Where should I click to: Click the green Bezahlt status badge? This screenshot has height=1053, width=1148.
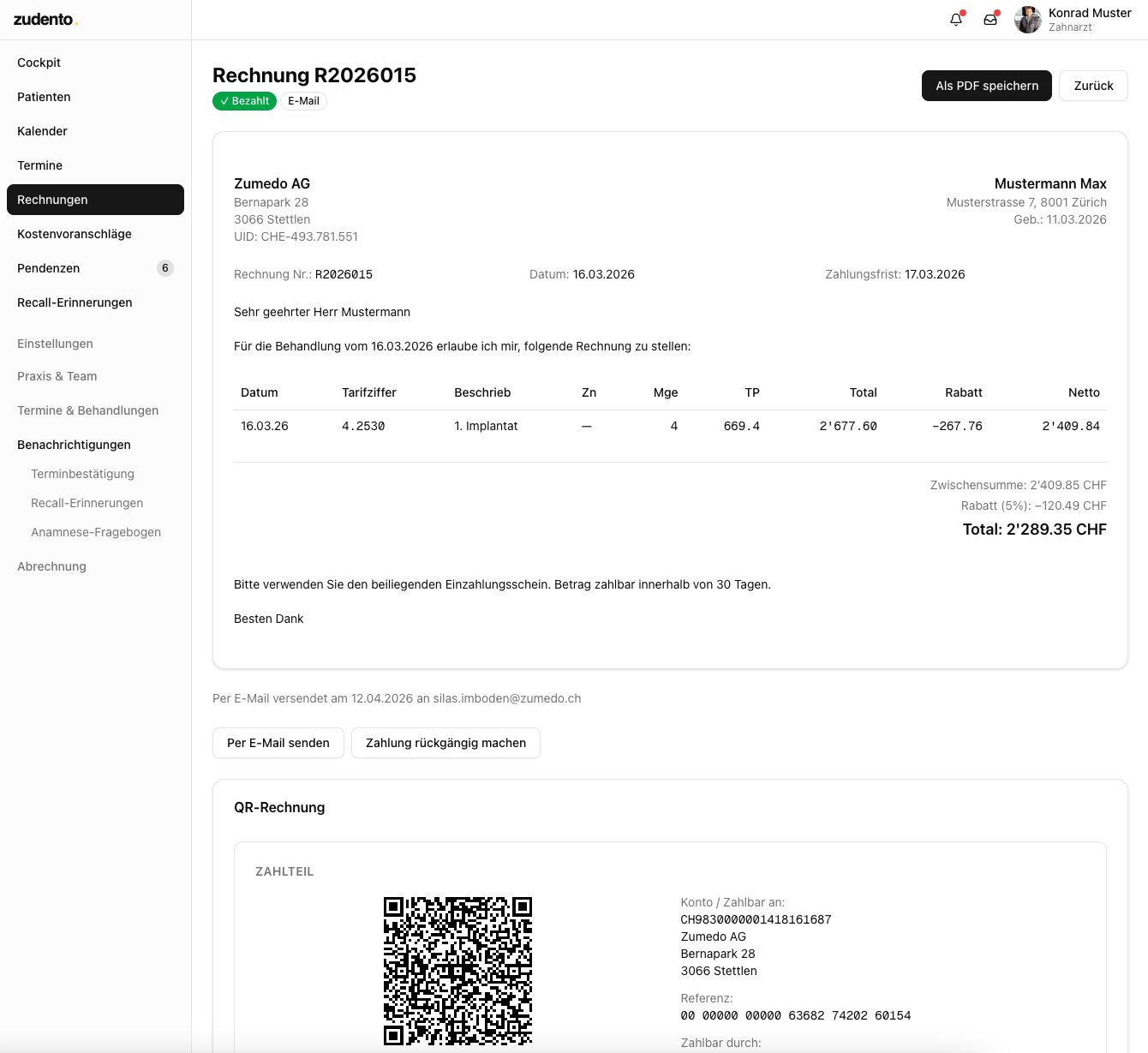point(244,101)
